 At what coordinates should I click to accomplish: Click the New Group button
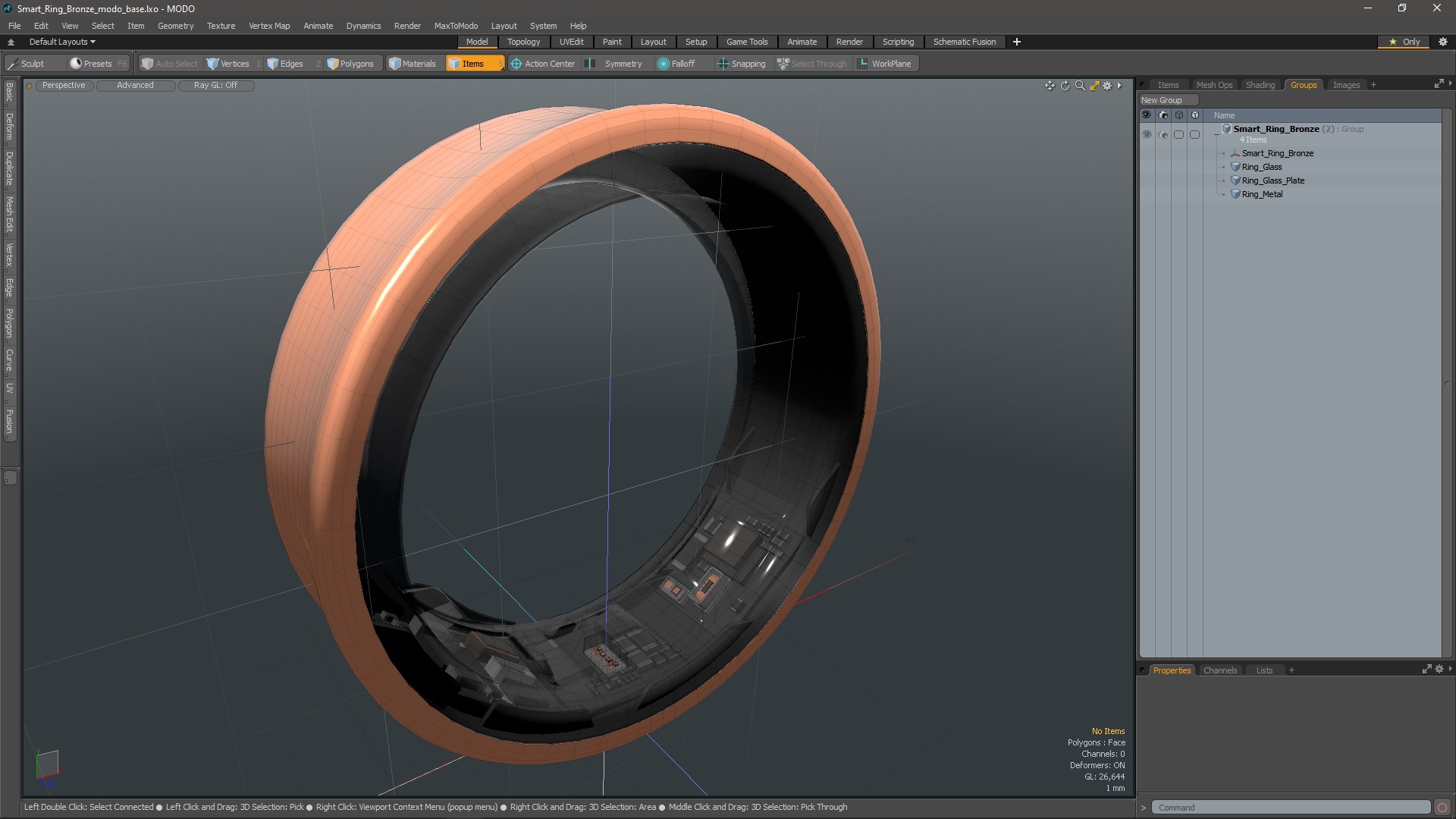click(x=1168, y=100)
